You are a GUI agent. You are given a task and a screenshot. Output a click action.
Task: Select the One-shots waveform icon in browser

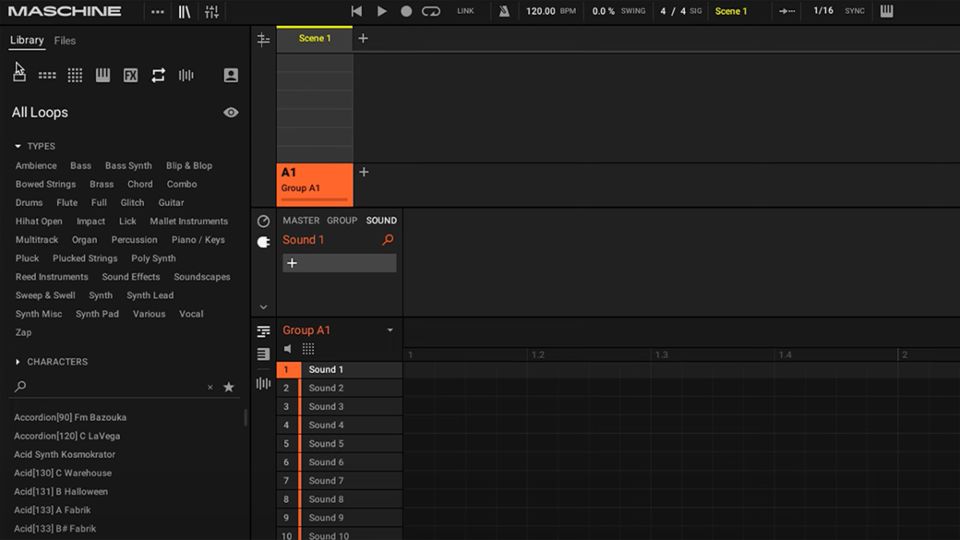[186, 75]
